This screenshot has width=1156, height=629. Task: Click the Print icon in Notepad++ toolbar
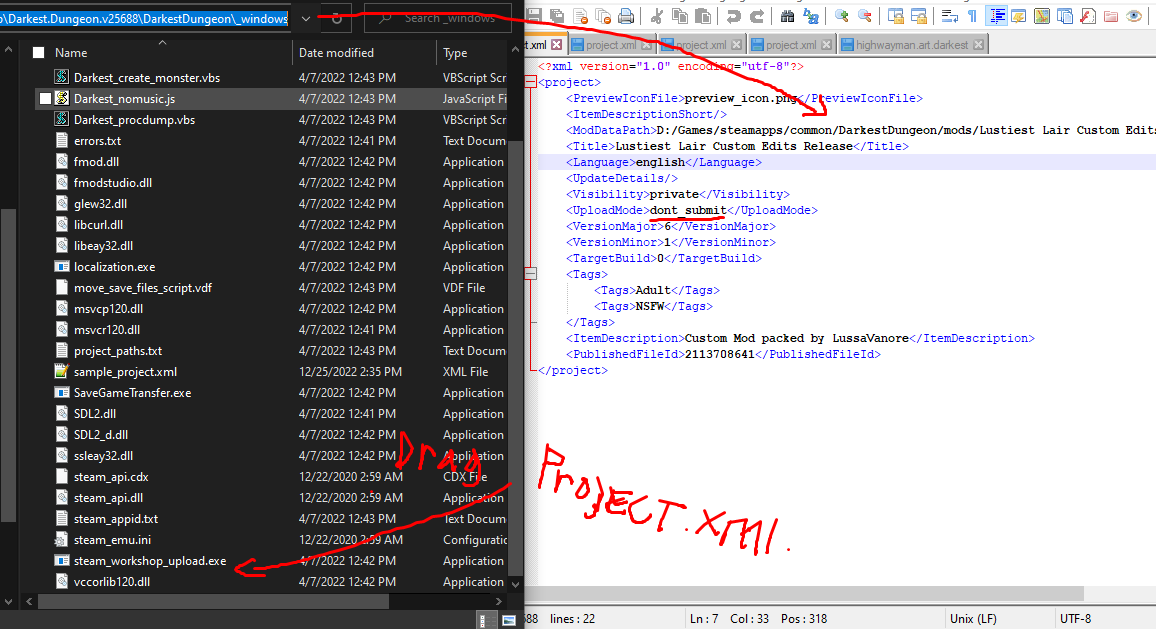pos(625,16)
